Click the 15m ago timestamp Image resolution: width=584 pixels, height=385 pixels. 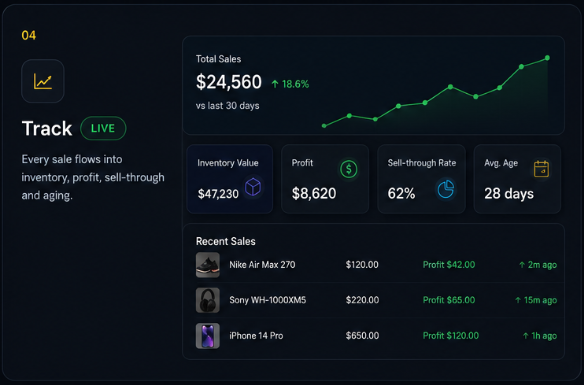coord(540,300)
